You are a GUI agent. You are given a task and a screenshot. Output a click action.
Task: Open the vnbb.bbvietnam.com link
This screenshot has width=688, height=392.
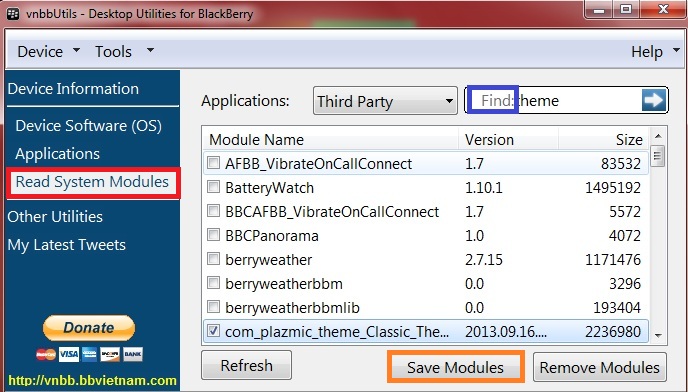pos(92,380)
